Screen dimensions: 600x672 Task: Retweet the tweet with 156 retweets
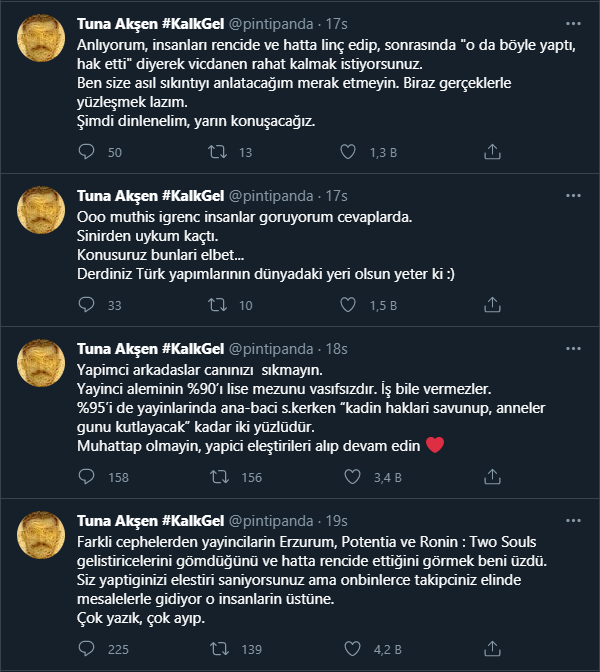(216, 477)
